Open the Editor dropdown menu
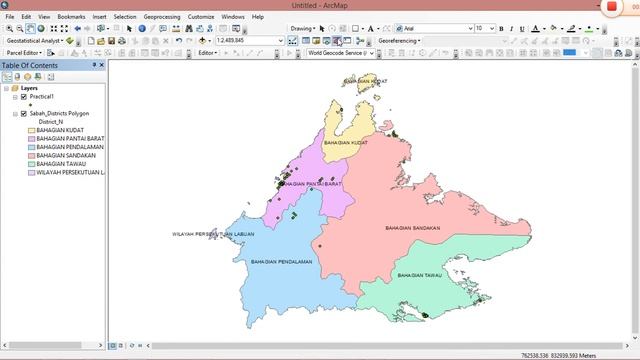 click(207, 53)
